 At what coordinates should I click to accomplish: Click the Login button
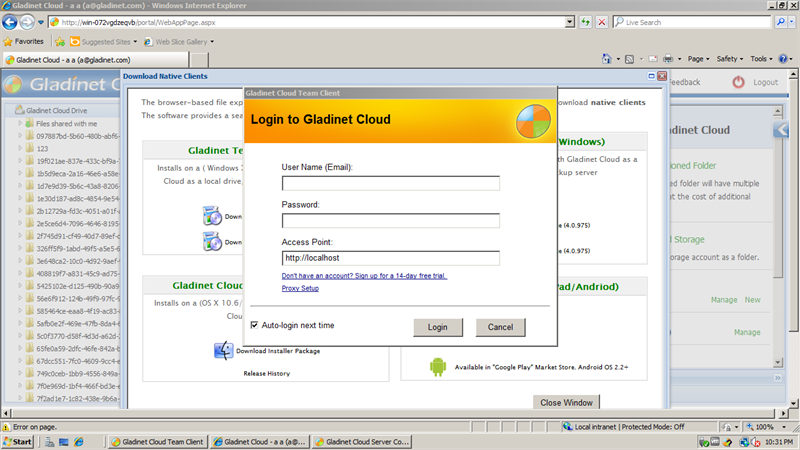click(x=438, y=327)
